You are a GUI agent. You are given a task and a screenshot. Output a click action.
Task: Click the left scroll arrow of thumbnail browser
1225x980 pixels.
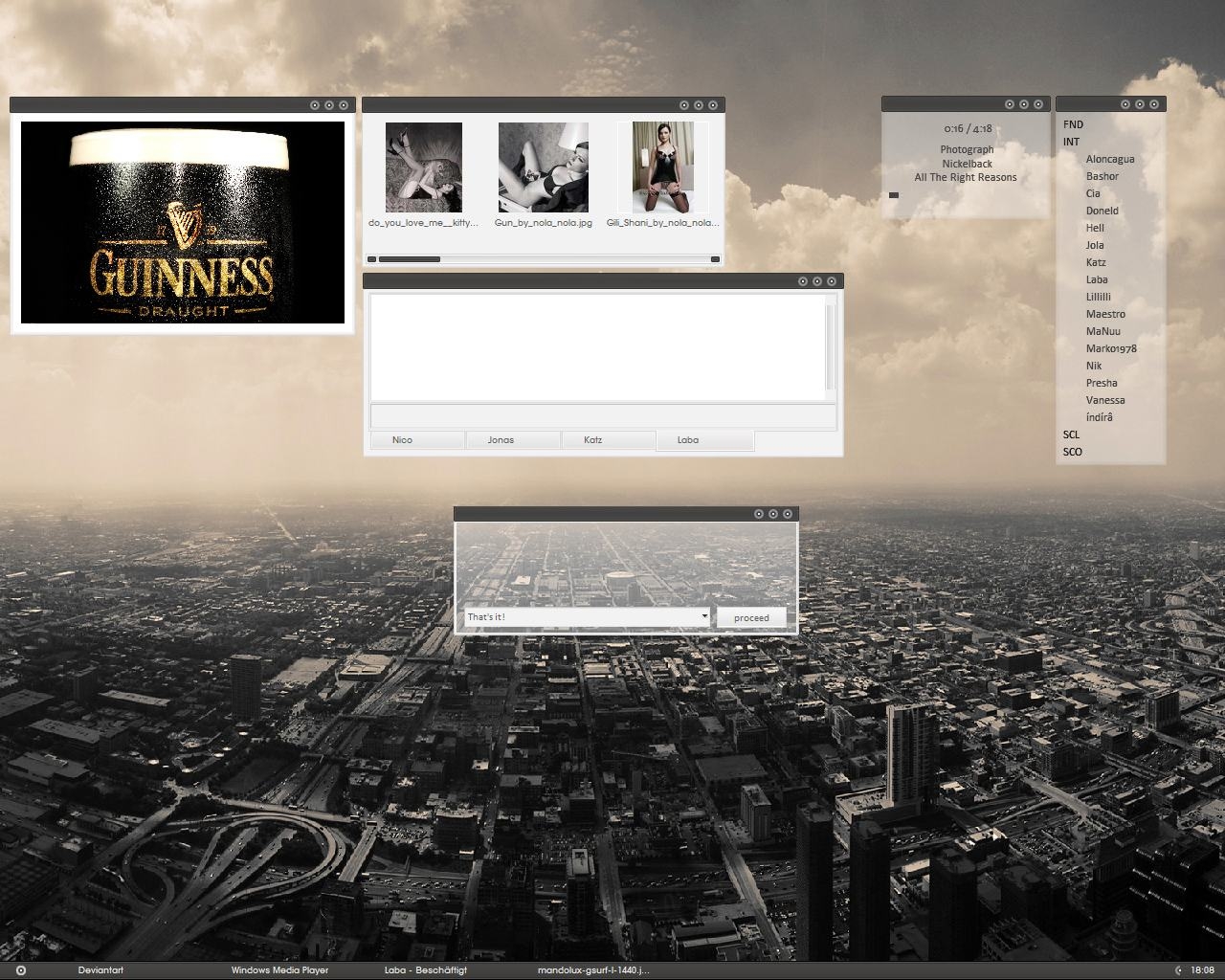372,259
